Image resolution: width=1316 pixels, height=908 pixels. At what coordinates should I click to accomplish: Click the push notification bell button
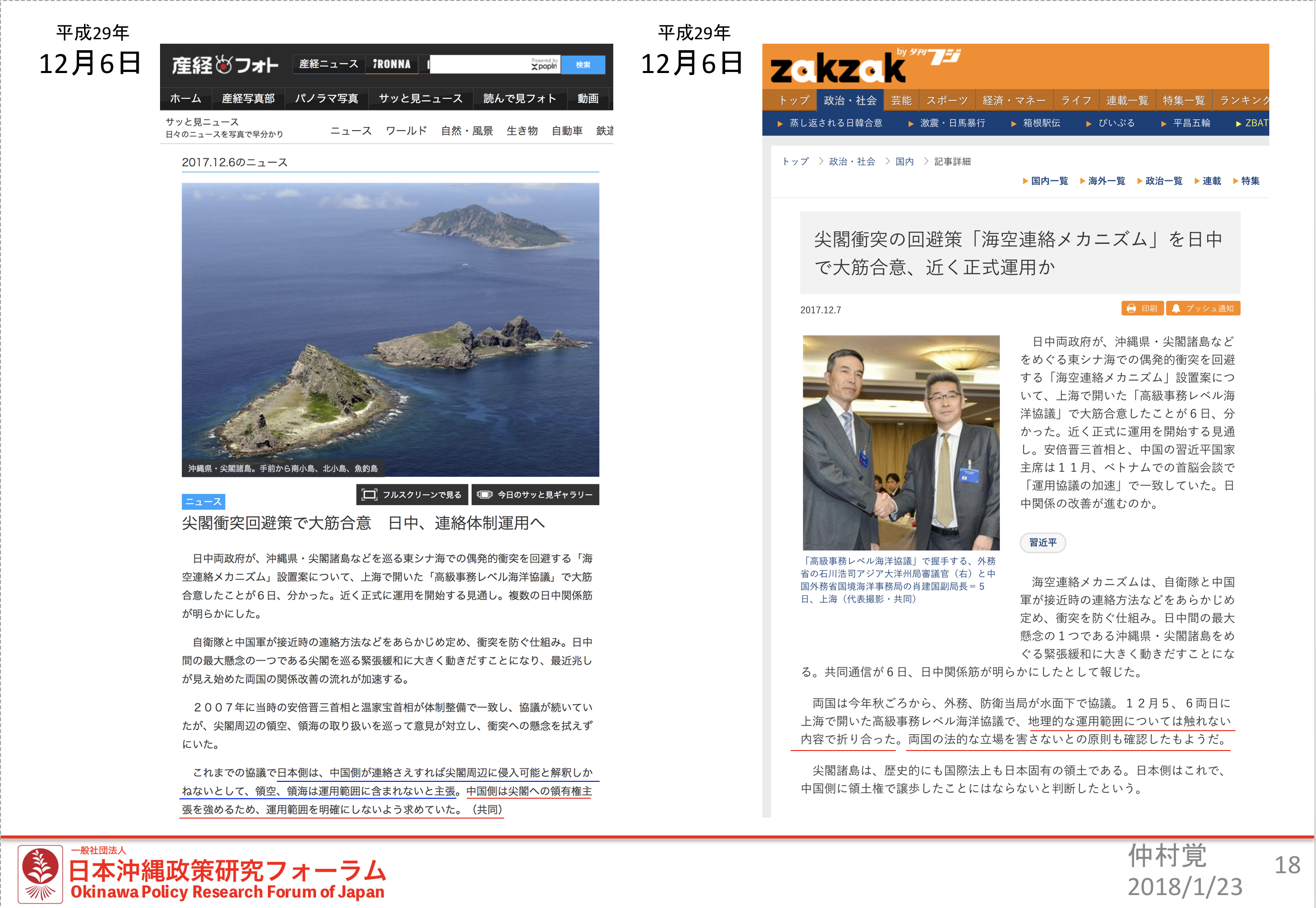[x=1203, y=308]
